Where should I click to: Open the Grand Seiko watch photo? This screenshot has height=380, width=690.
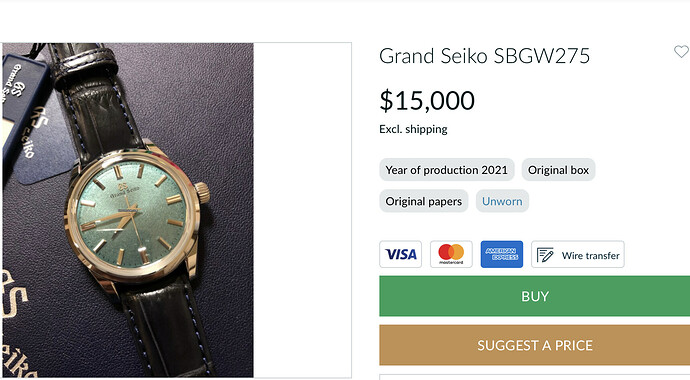[128, 210]
